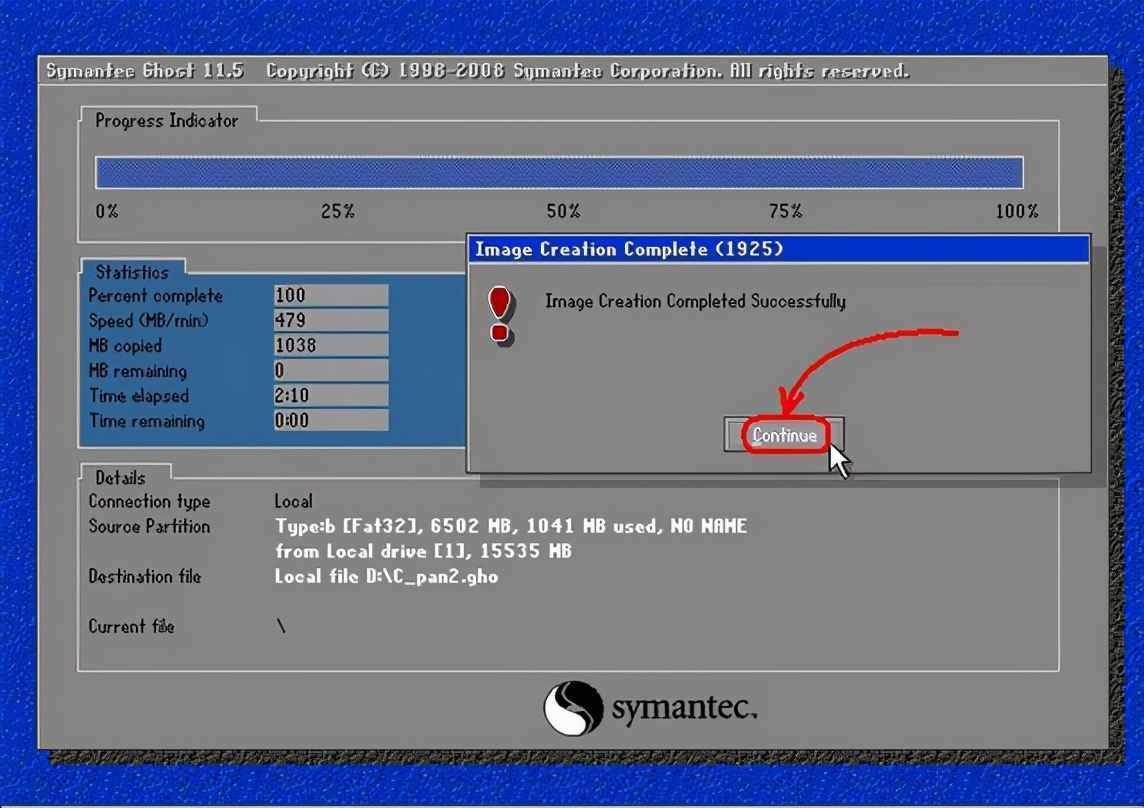
Task: Click the Symantec Ghost 11.5 copyright header text
Action: (477, 71)
